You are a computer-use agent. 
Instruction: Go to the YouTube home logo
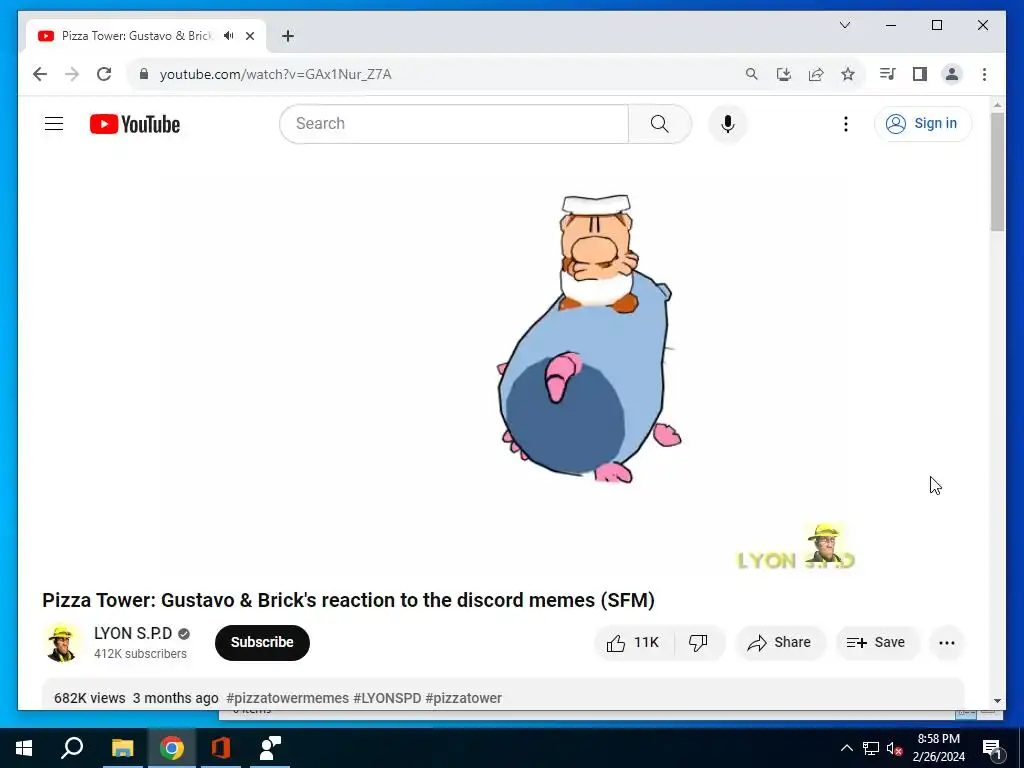point(135,124)
